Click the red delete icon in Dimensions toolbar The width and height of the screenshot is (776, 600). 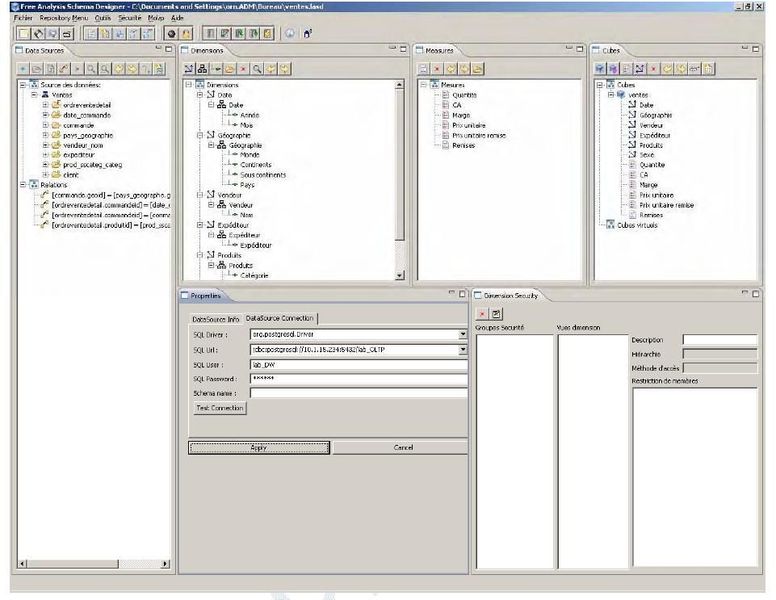243,69
